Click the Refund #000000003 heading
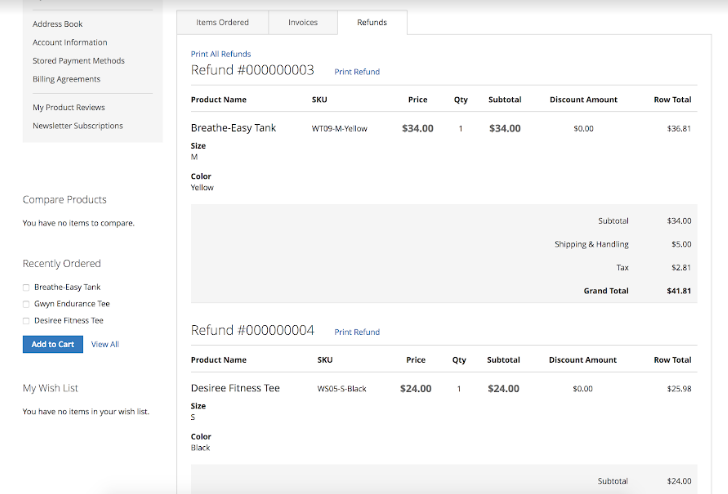This screenshot has width=728, height=494. [253, 70]
